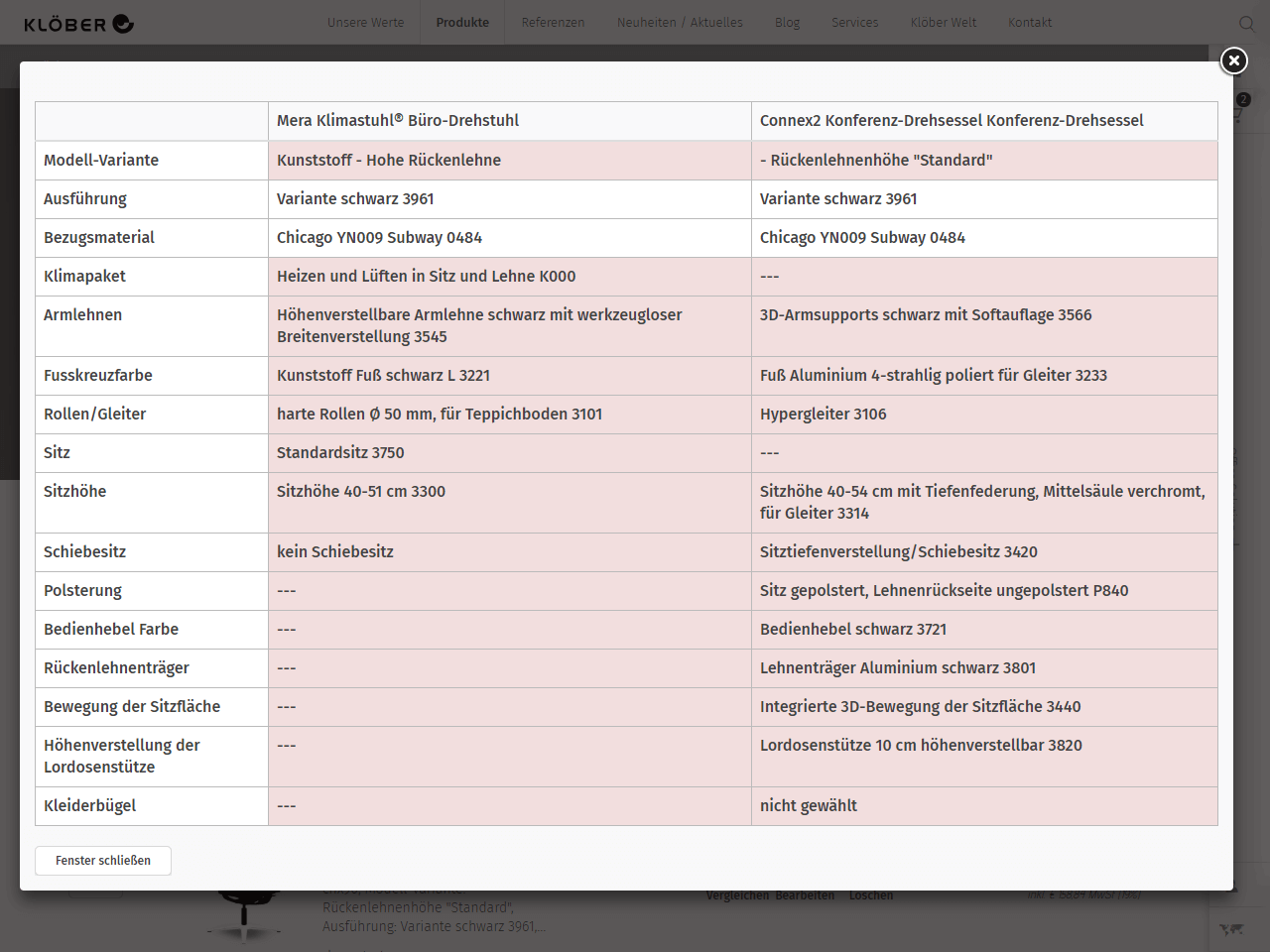Viewport: 1270px width, 952px height.
Task: Click the Klöber logo in the header
Action: [79, 24]
